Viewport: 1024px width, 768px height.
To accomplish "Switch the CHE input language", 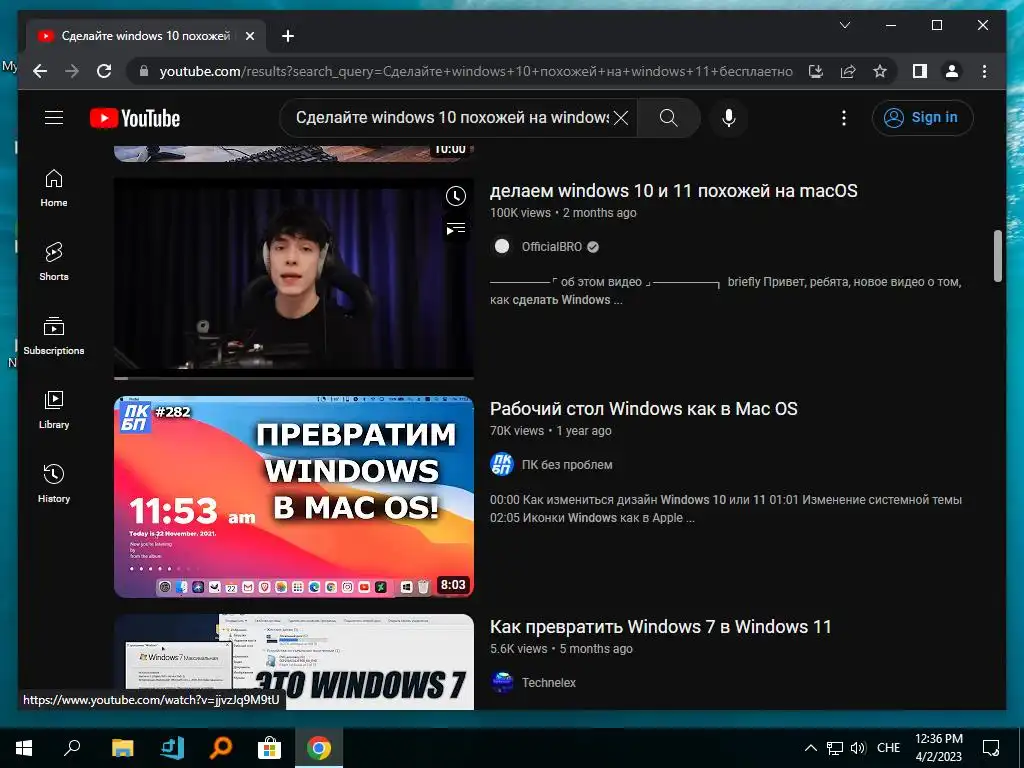I will (888, 748).
